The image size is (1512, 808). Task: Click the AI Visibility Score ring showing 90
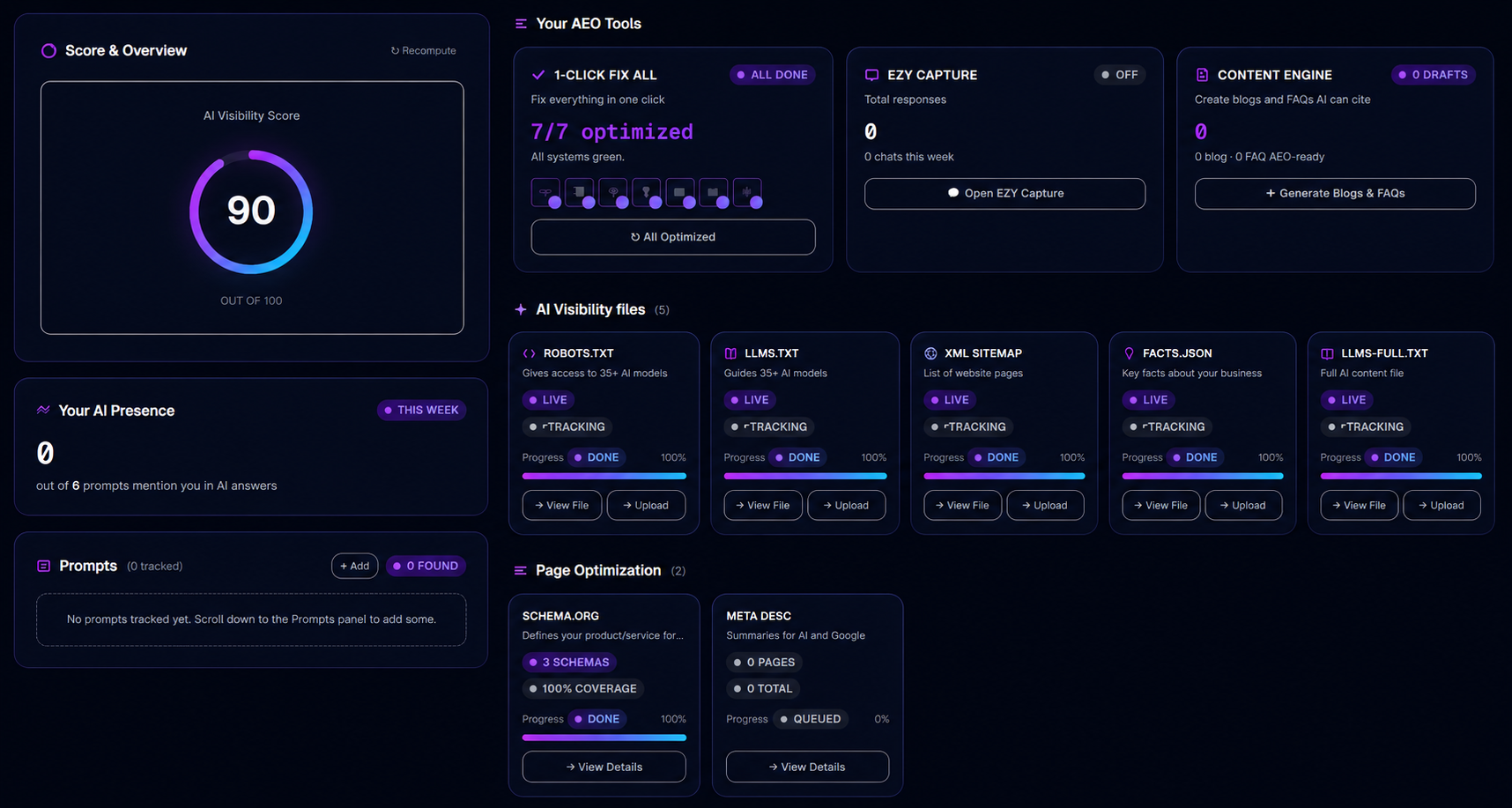tap(251, 211)
